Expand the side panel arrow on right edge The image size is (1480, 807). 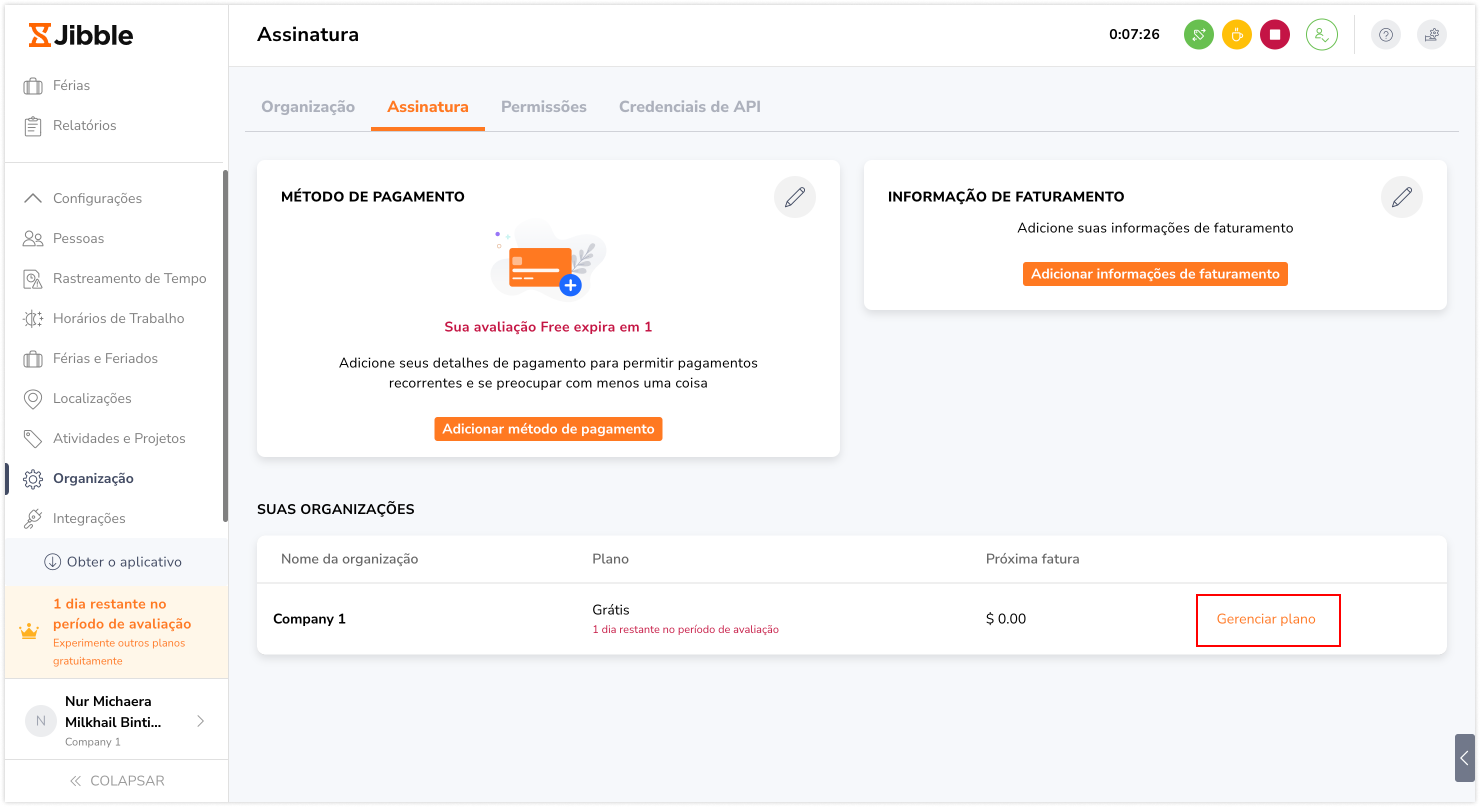(1465, 758)
